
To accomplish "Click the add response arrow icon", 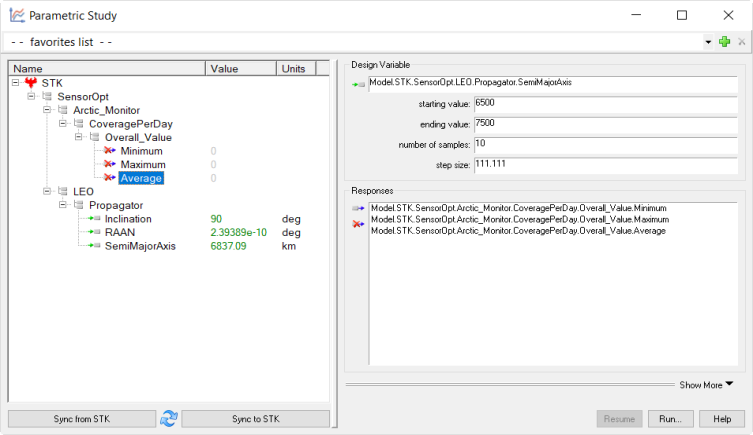I will coord(358,208).
